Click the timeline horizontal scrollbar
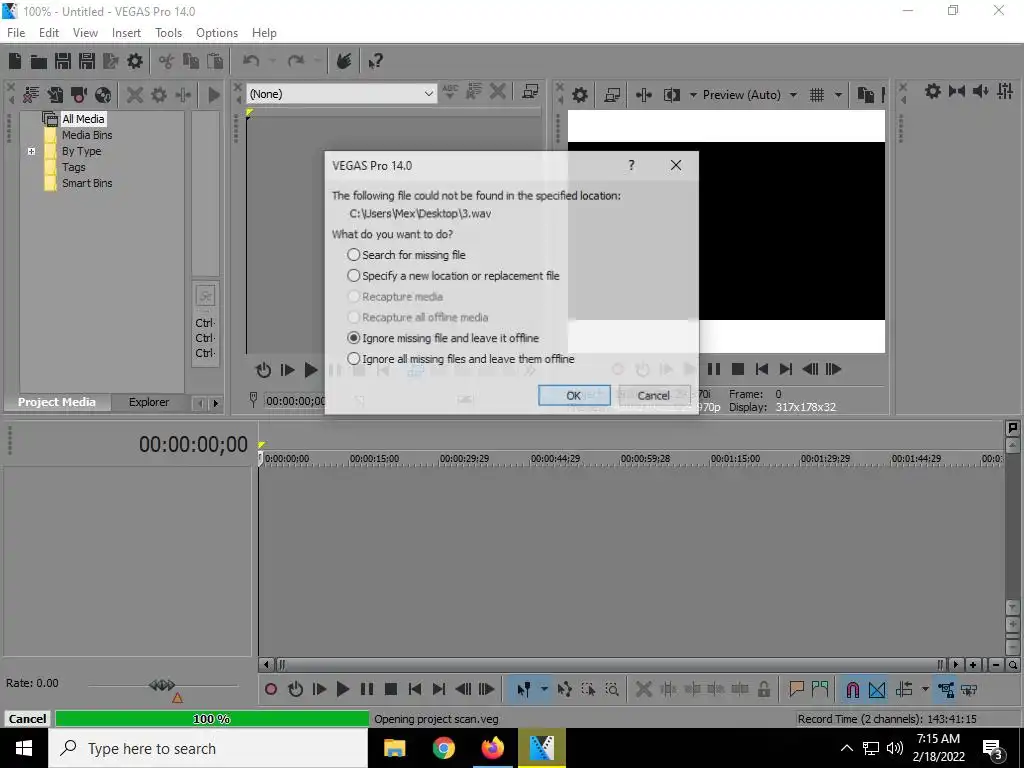Image resolution: width=1024 pixels, height=768 pixels. 610,665
